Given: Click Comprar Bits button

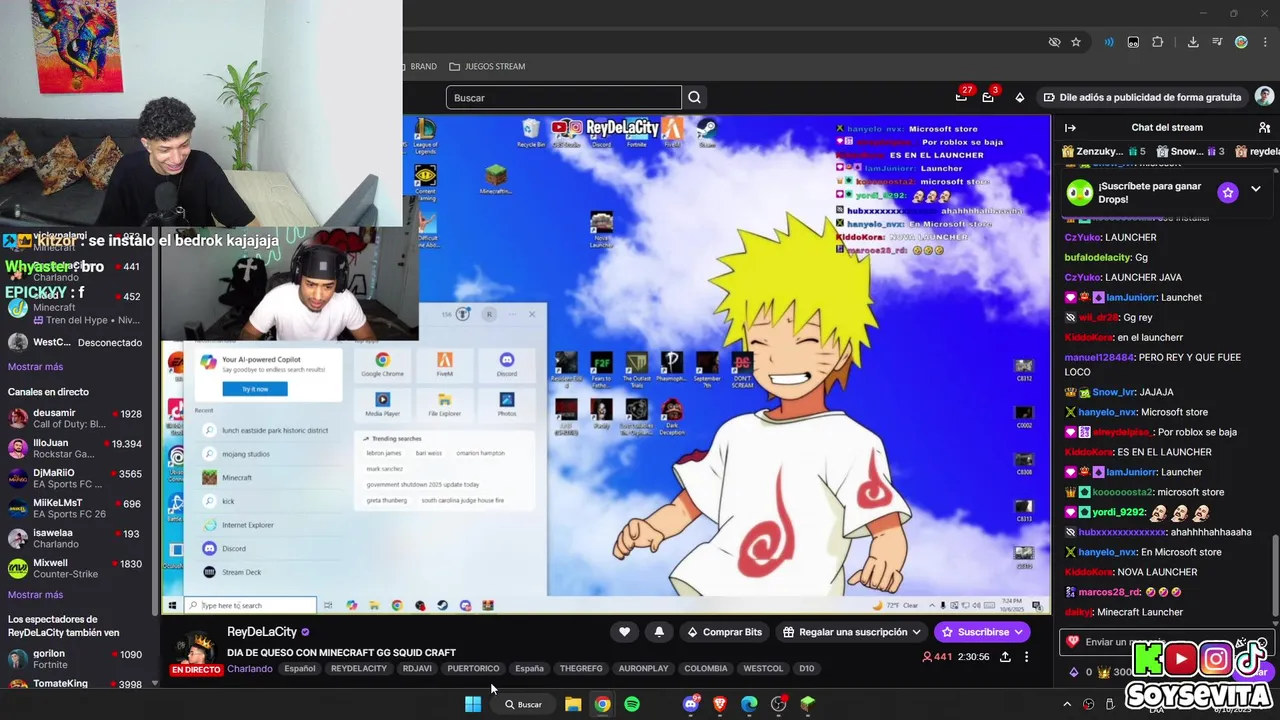Looking at the screenshot, I should (x=724, y=632).
